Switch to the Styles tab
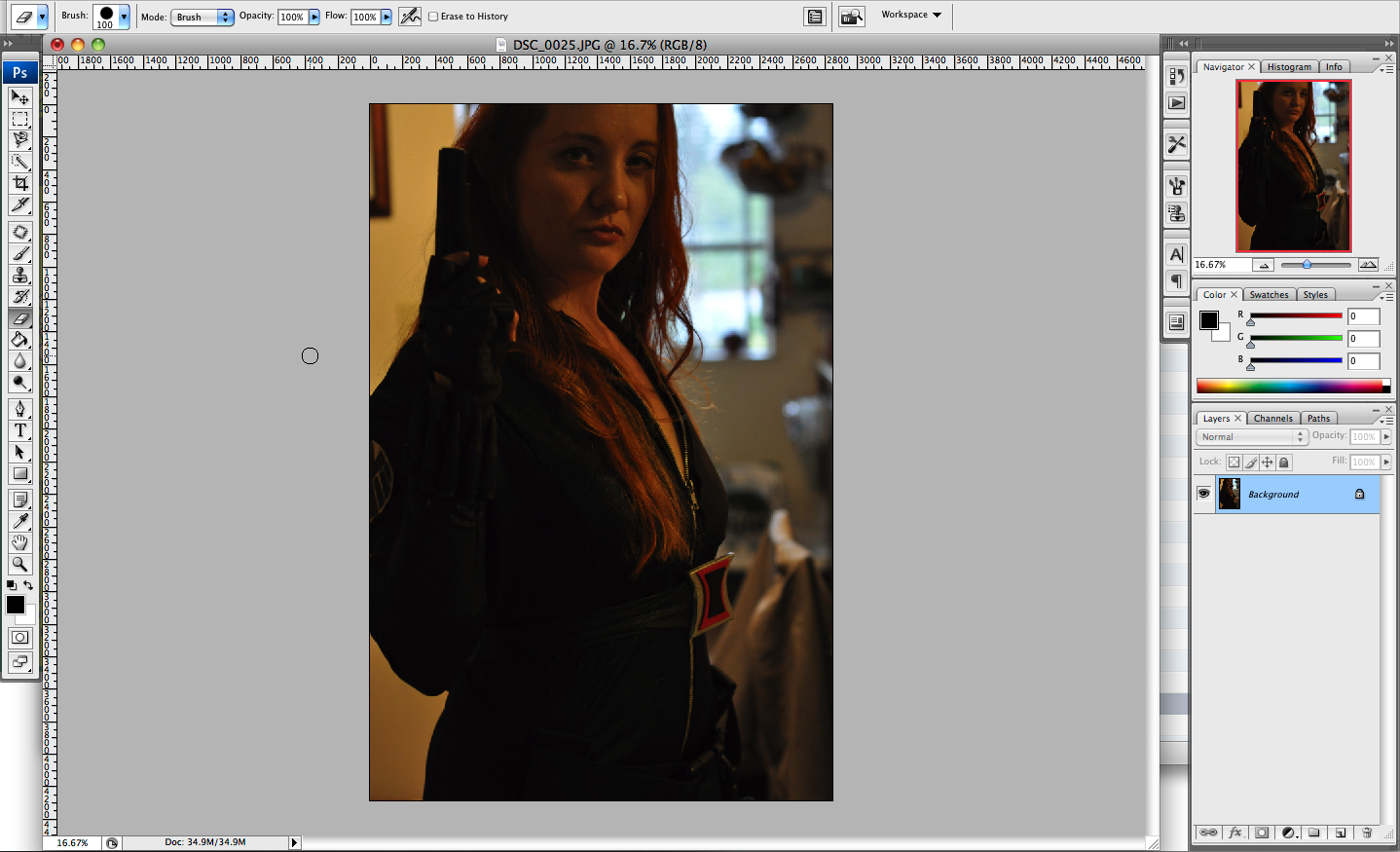Viewport: 1400px width, 852px height. 1315,295
